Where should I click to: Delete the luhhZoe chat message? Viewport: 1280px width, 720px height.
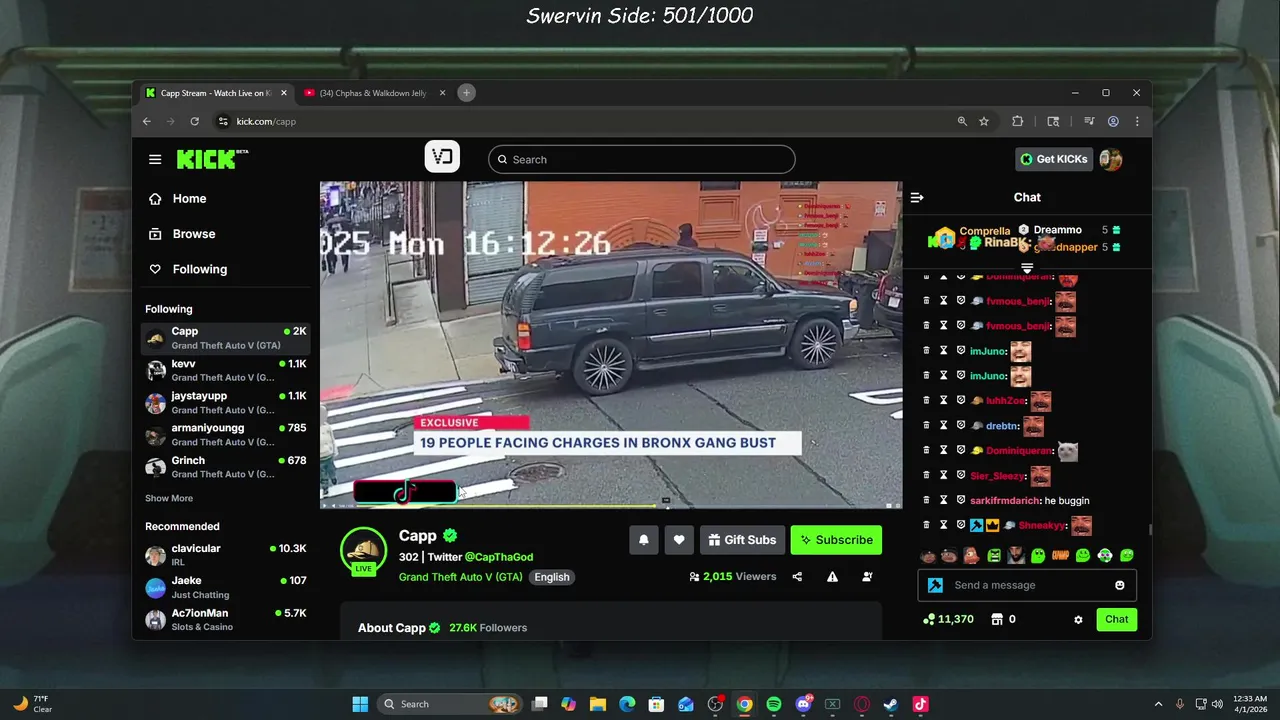926,401
